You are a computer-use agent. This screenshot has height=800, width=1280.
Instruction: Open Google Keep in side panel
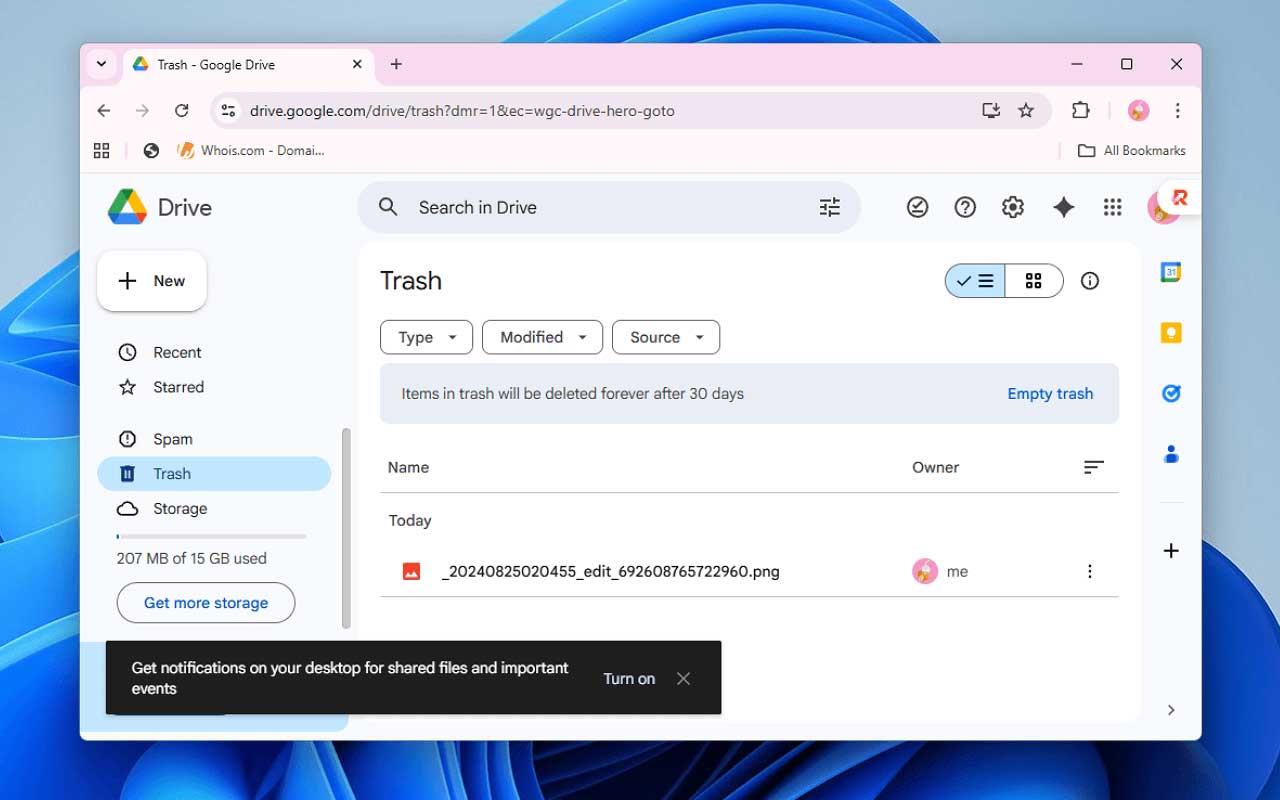[1171, 333]
